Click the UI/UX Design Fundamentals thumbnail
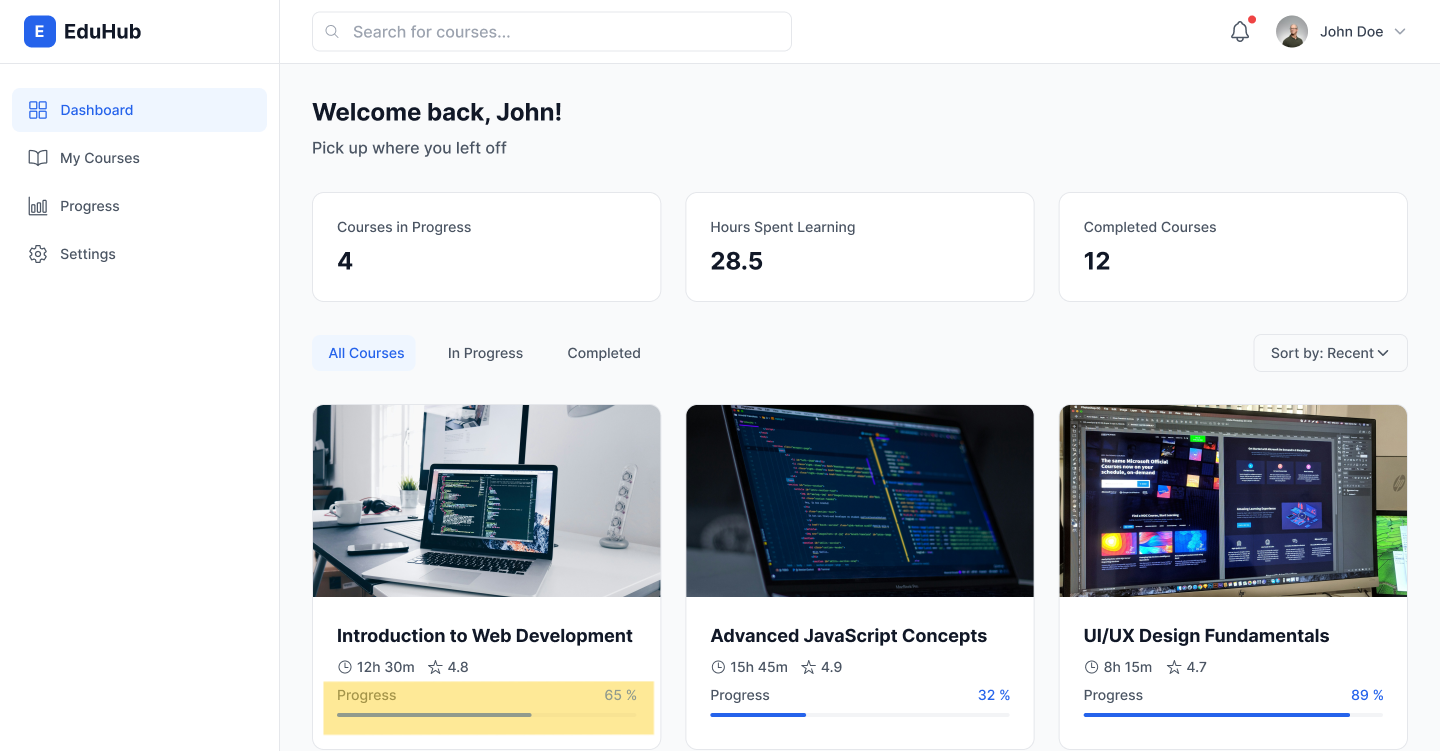Screen dimensions: 1440x751 tap(1232, 500)
